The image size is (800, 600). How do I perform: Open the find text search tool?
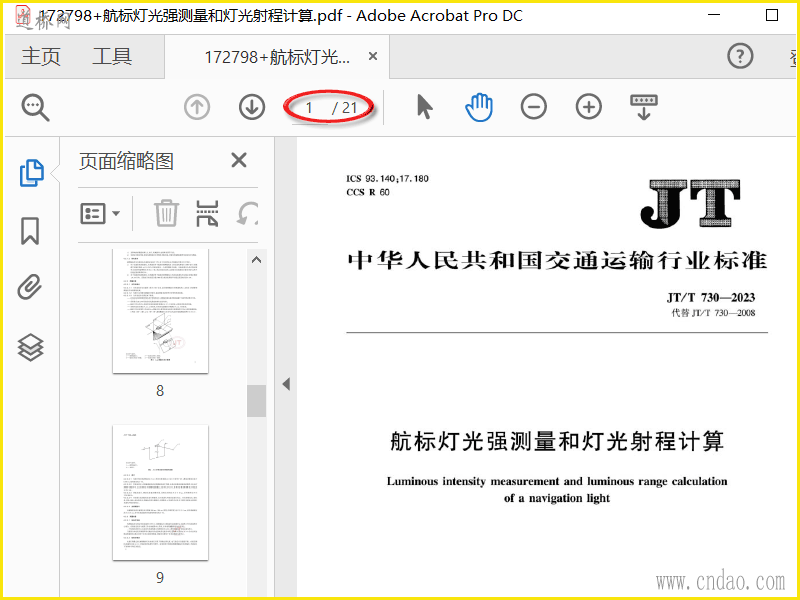click(35, 107)
